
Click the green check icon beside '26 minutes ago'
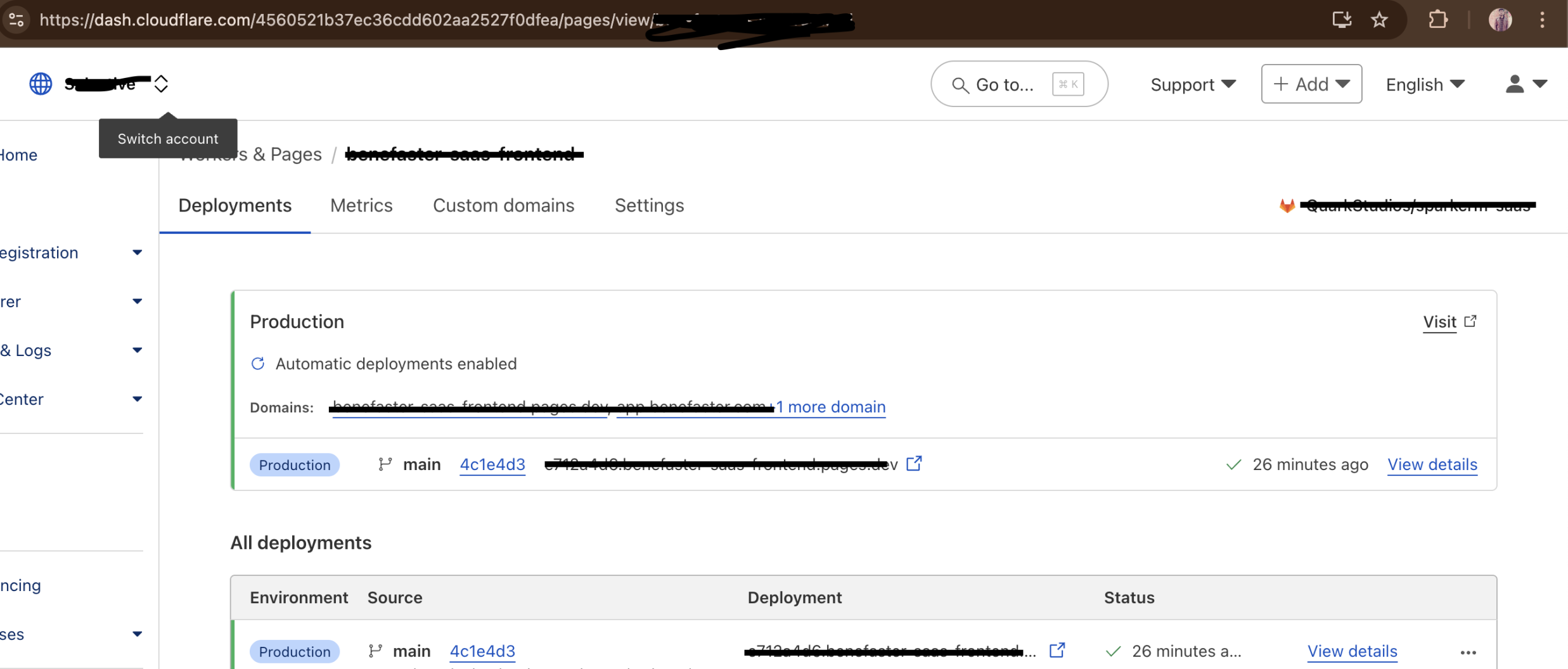tap(1233, 465)
